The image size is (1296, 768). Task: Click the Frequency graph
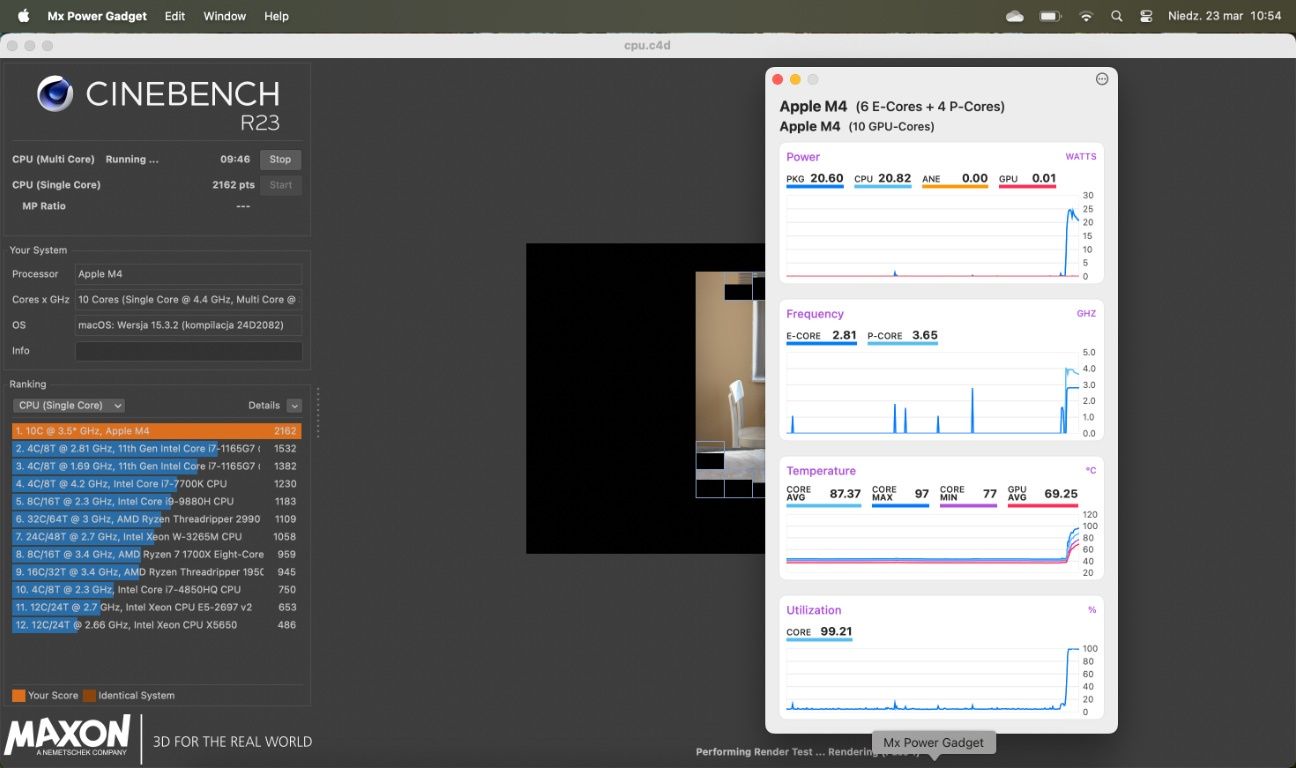click(933, 393)
